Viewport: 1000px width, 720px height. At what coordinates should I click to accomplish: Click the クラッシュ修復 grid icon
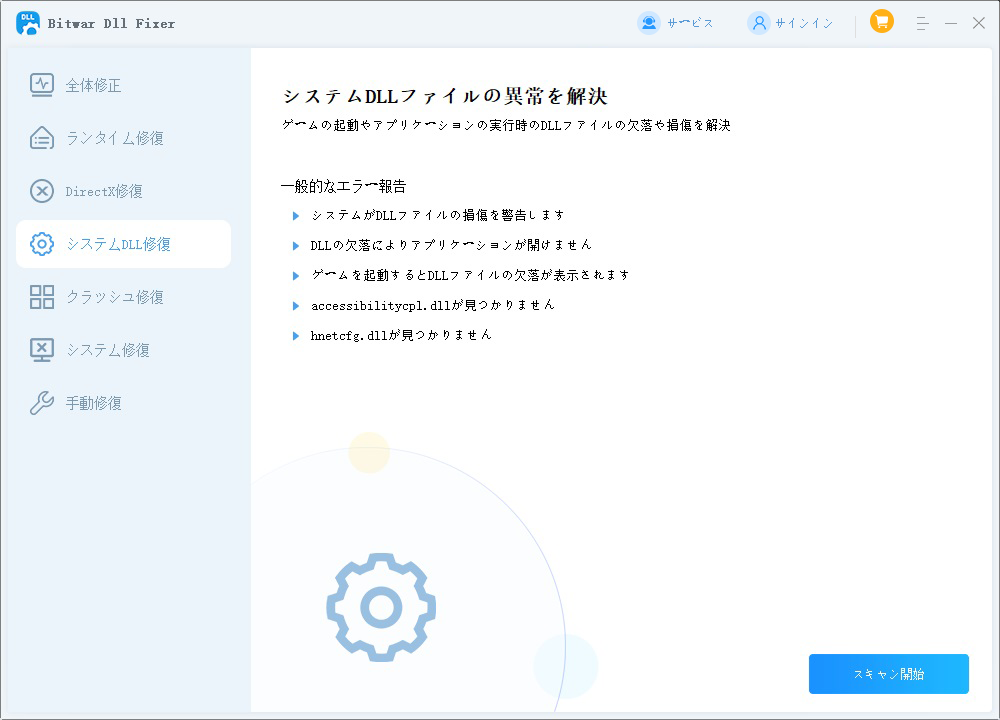point(42,297)
